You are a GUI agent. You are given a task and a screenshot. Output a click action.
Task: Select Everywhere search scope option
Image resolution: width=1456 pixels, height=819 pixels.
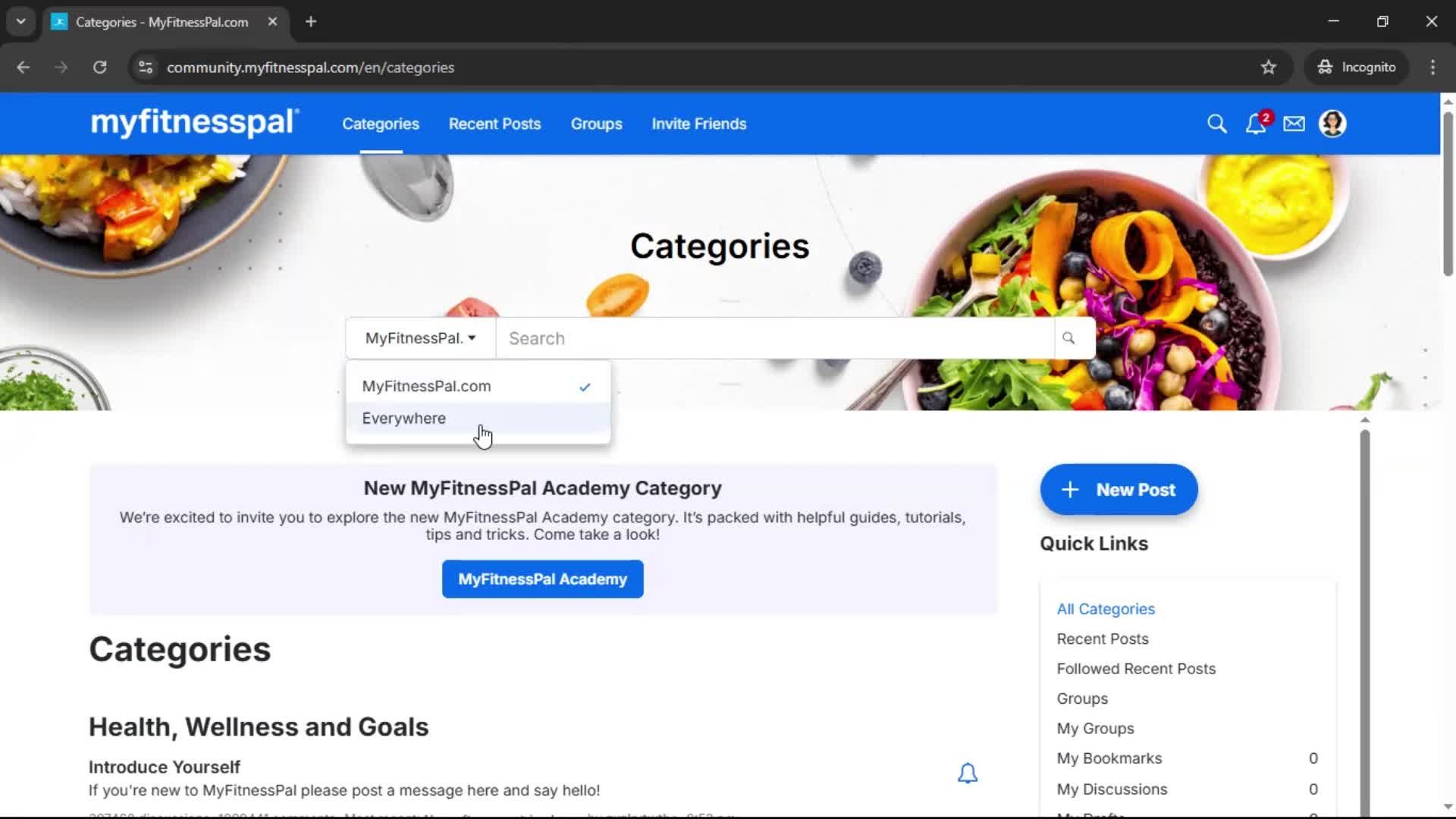tap(478, 419)
